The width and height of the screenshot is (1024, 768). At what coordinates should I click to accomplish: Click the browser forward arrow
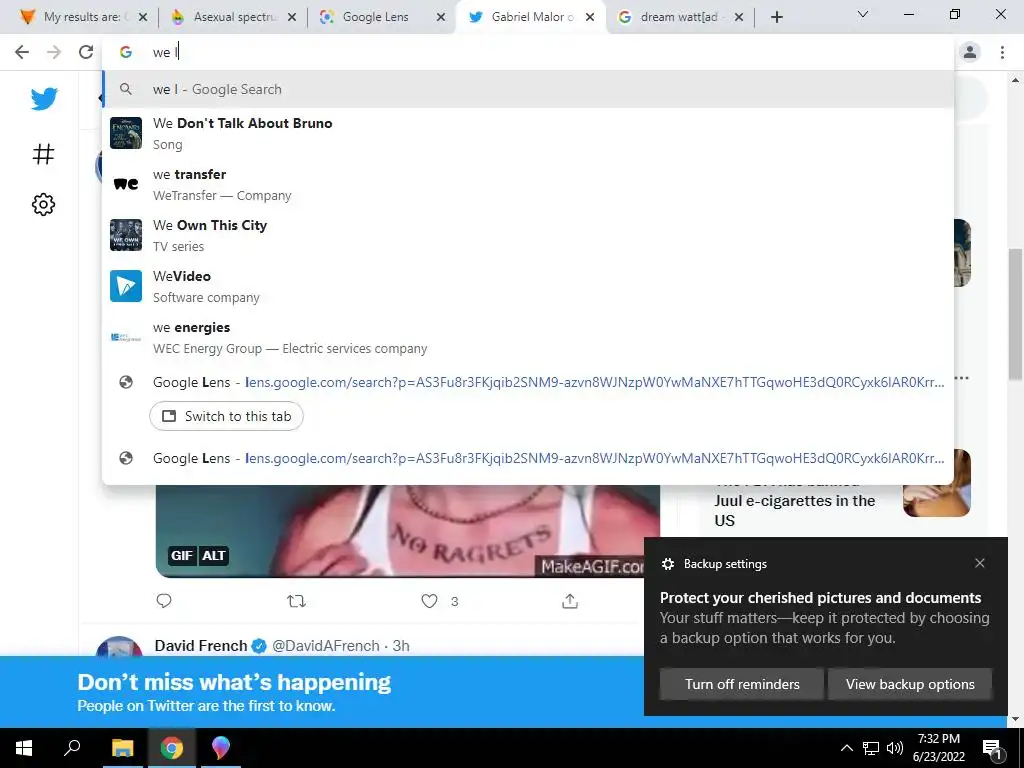[x=54, y=52]
